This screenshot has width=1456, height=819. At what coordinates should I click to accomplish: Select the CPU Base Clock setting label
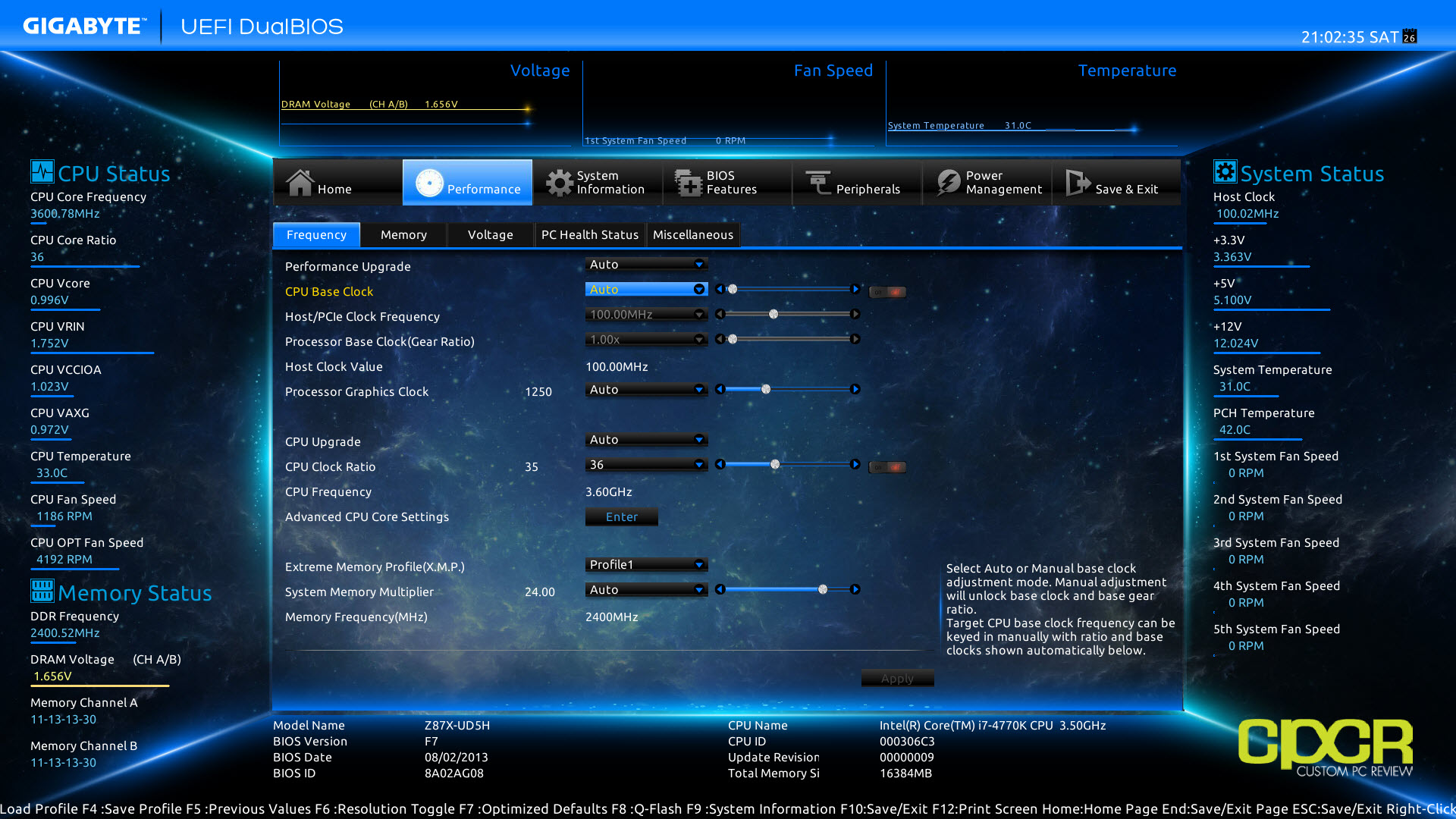pos(329,291)
